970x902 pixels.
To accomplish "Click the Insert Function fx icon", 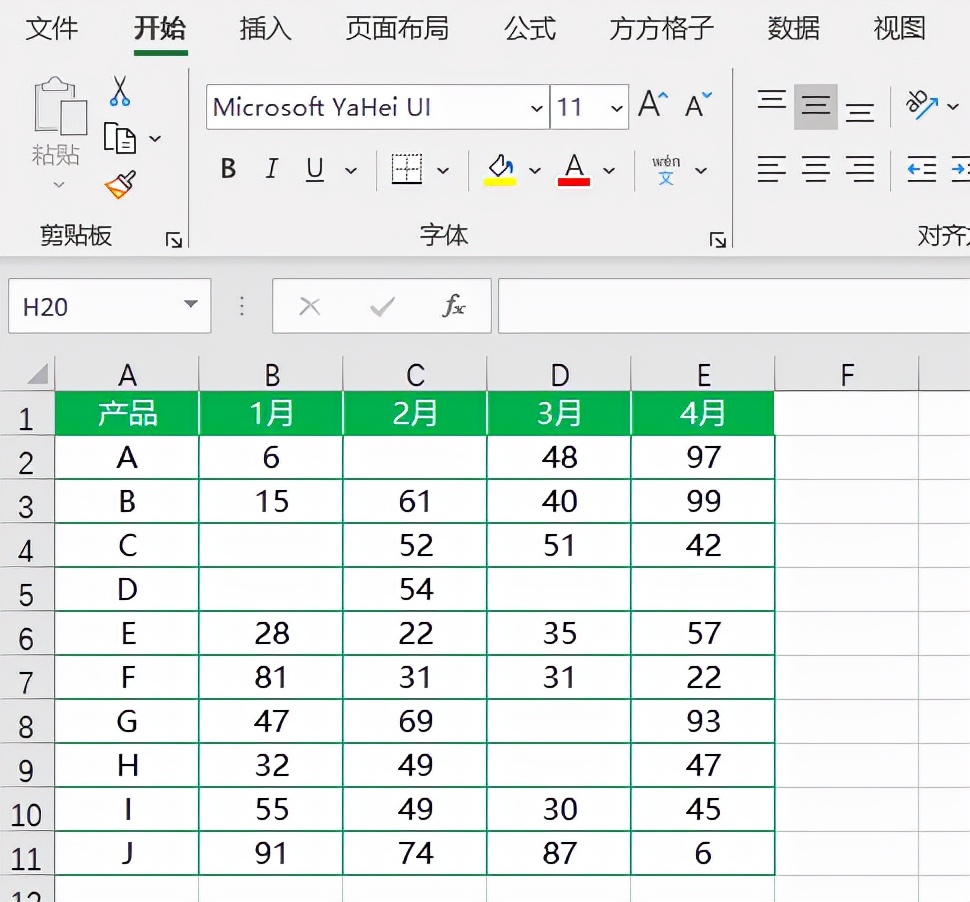I will pos(456,306).
